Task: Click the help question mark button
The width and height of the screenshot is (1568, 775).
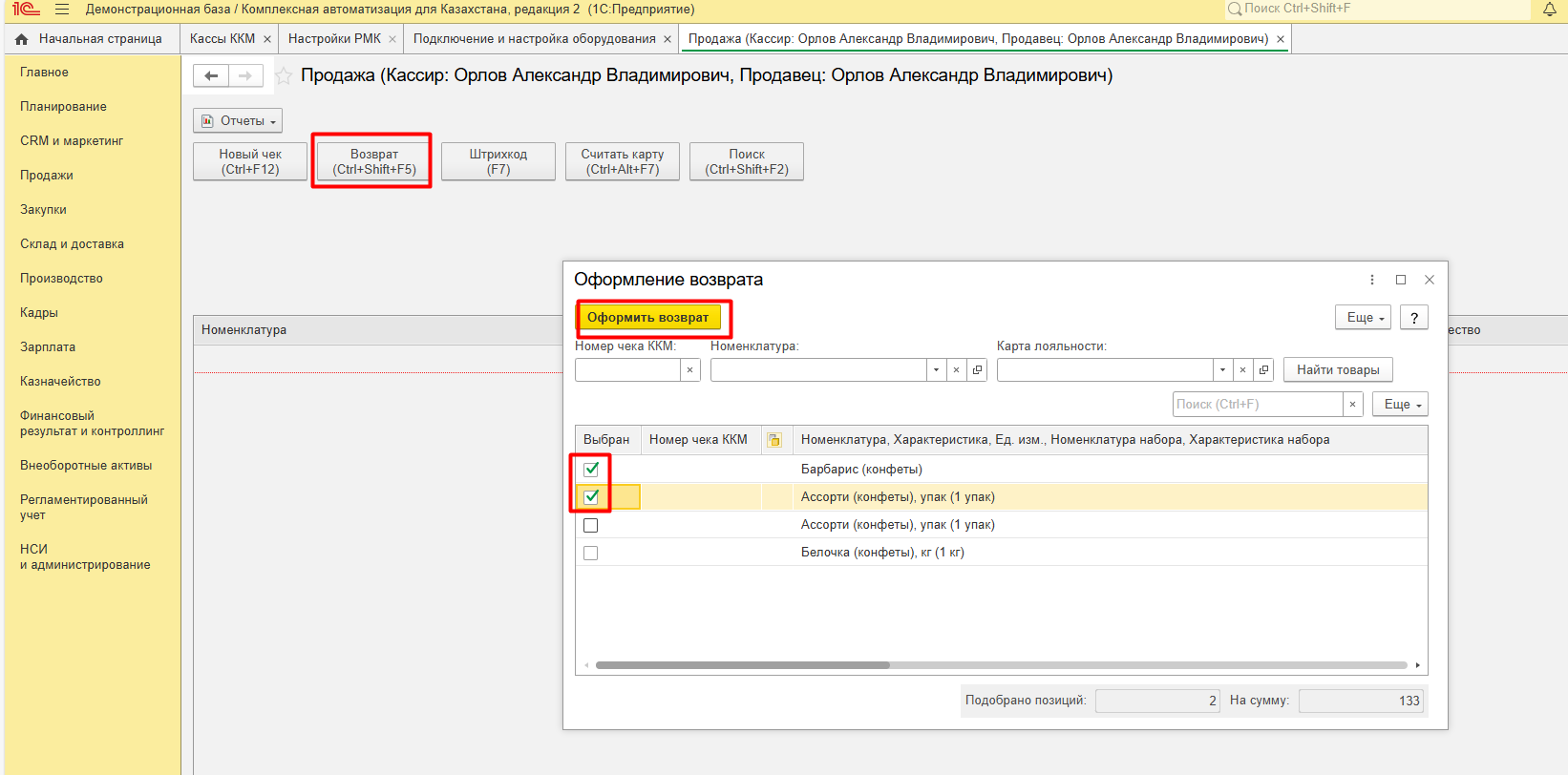Action: point(1413,318)
